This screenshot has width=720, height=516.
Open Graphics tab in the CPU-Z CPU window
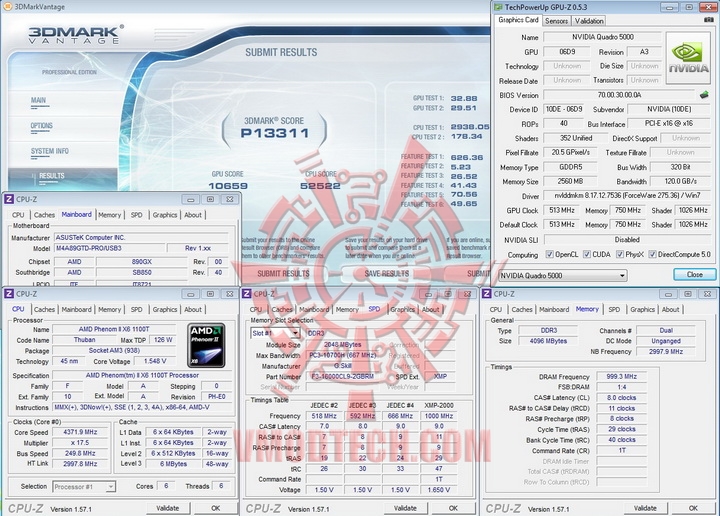(165, 309)
